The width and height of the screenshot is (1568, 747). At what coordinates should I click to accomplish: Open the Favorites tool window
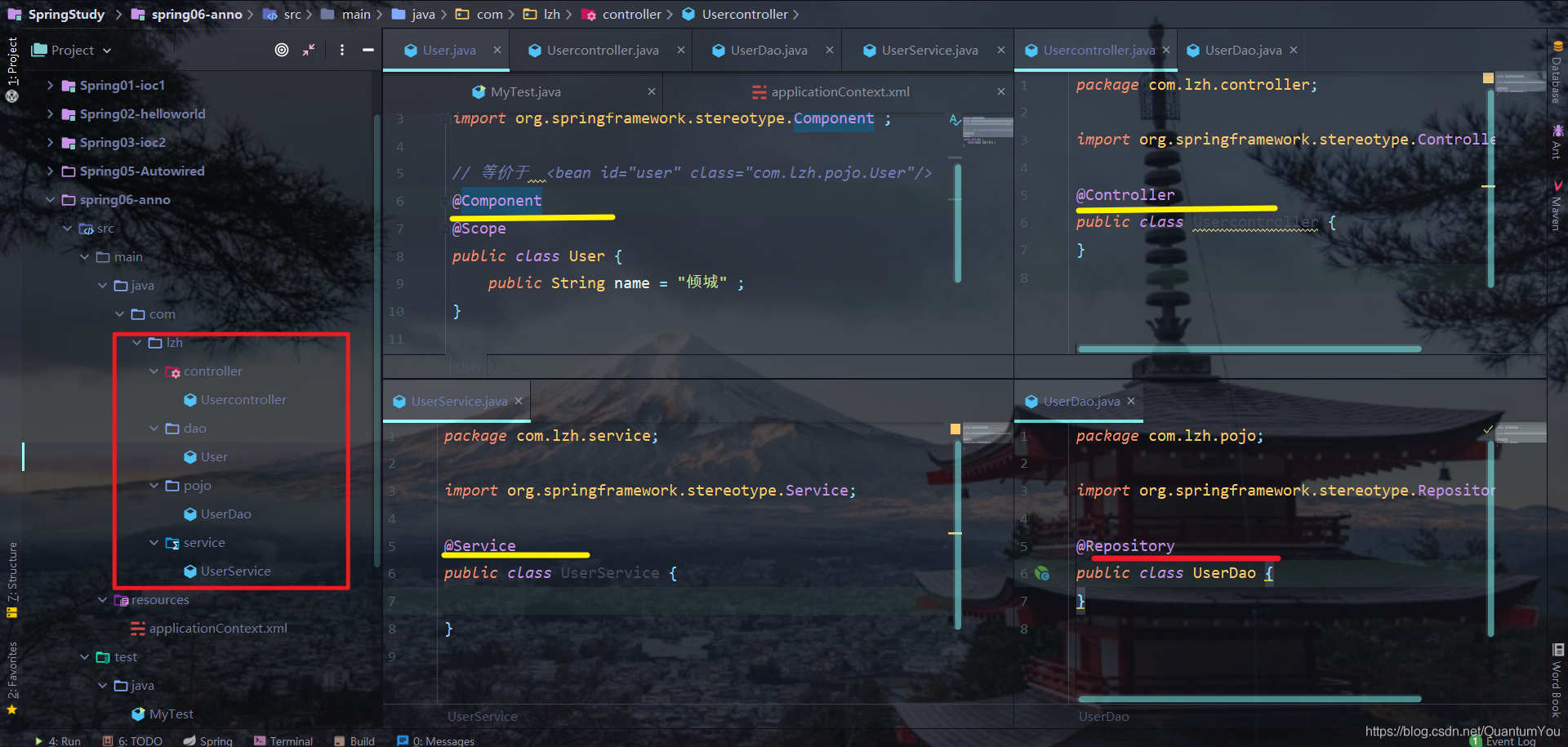(x=12, y=678)
